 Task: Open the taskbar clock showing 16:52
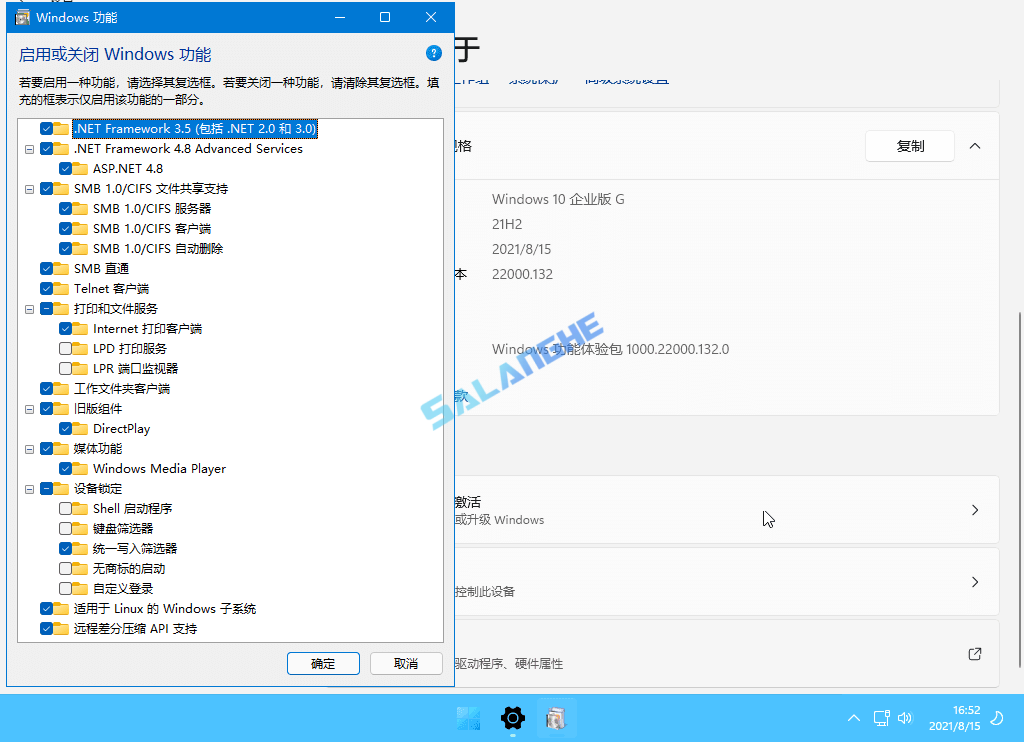954,718
